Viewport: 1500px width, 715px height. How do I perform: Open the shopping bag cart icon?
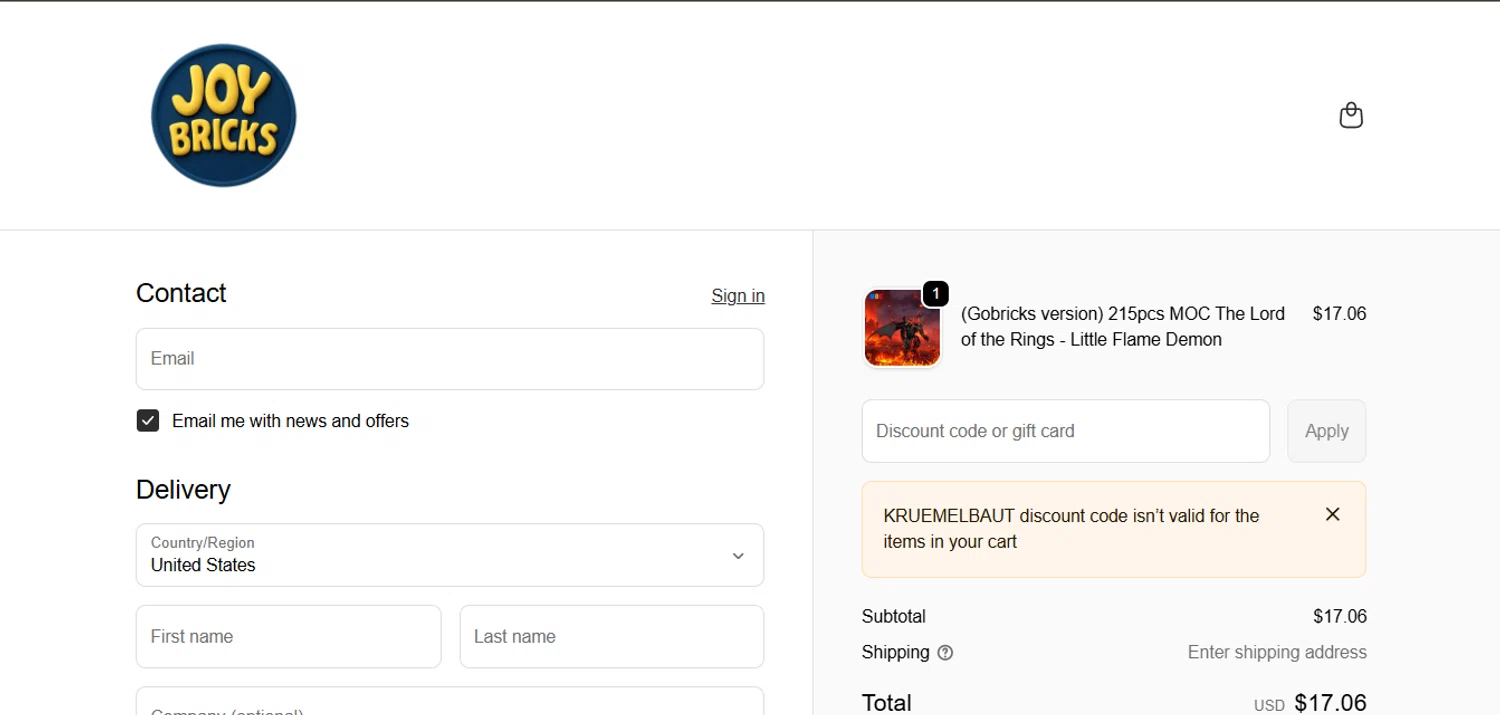[x=1351, y=115]
